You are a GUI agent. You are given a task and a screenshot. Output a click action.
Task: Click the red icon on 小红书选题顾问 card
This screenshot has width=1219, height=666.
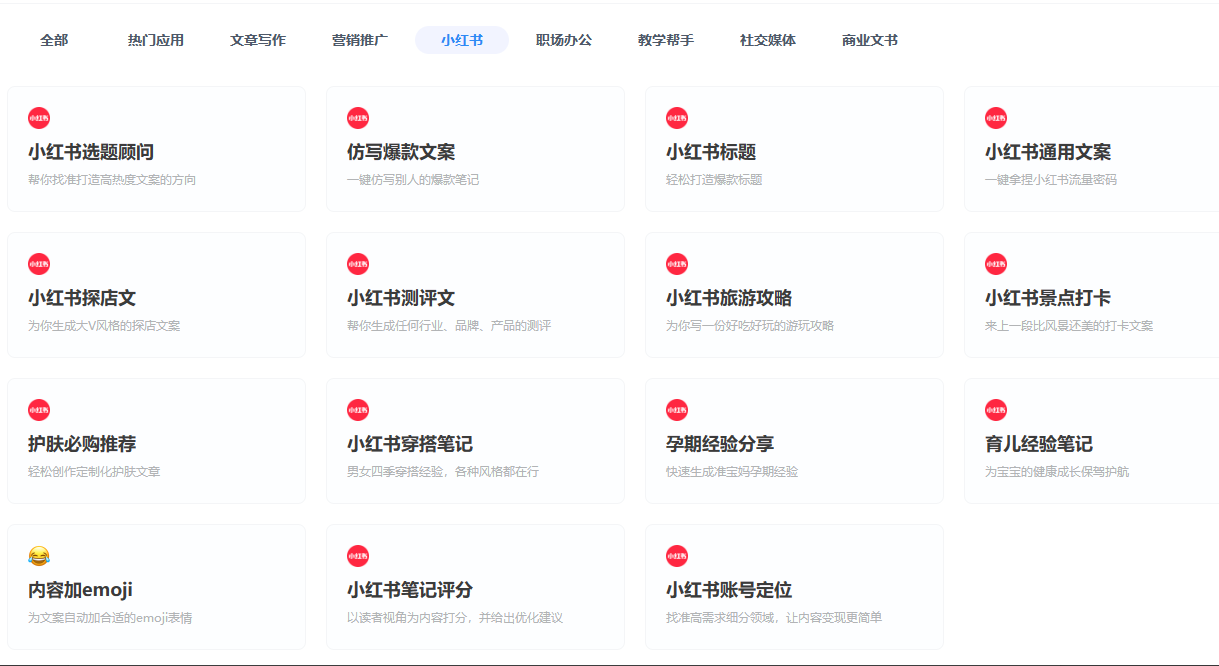[39, 118]
